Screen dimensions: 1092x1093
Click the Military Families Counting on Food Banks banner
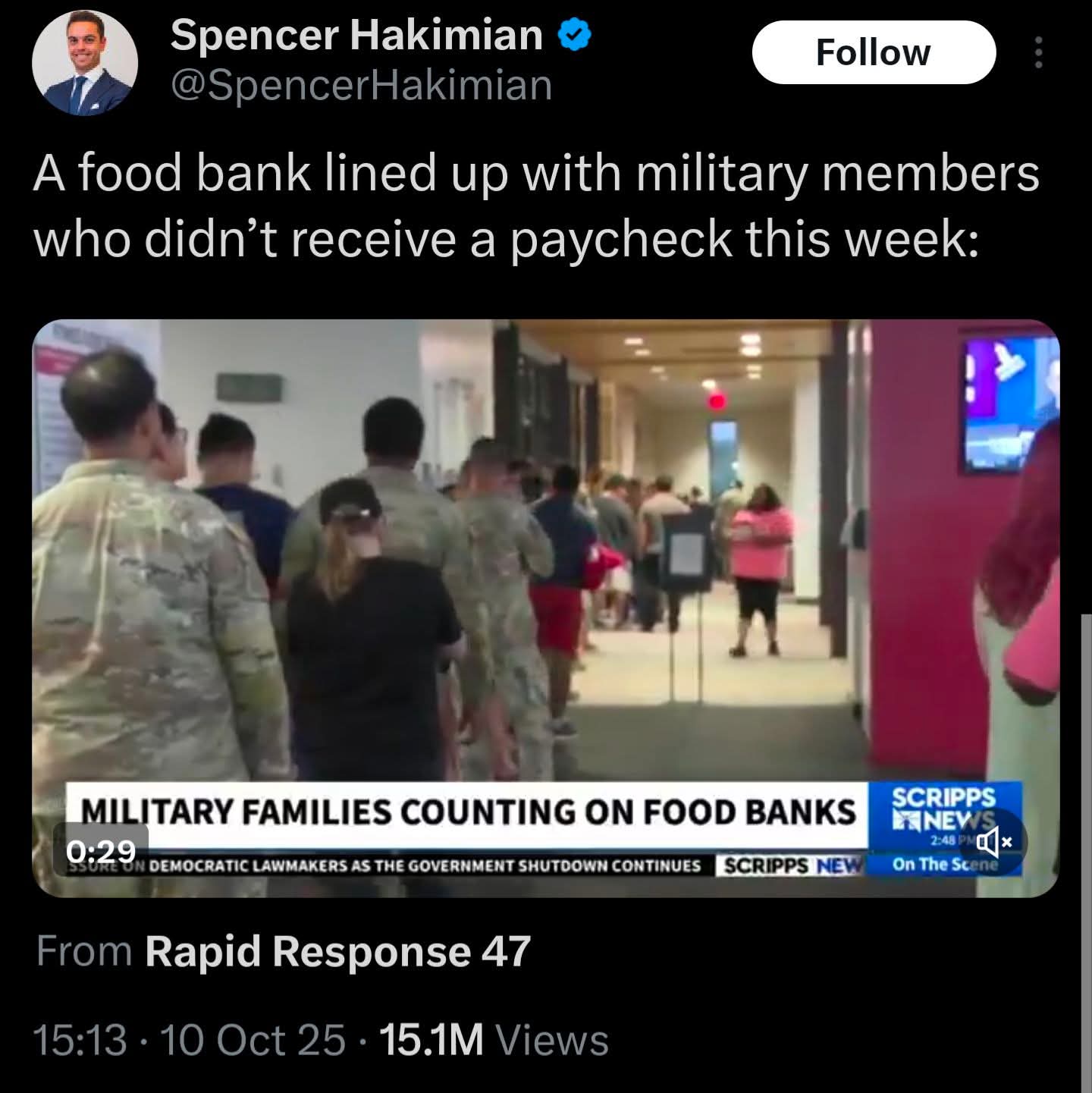[467, 813]
